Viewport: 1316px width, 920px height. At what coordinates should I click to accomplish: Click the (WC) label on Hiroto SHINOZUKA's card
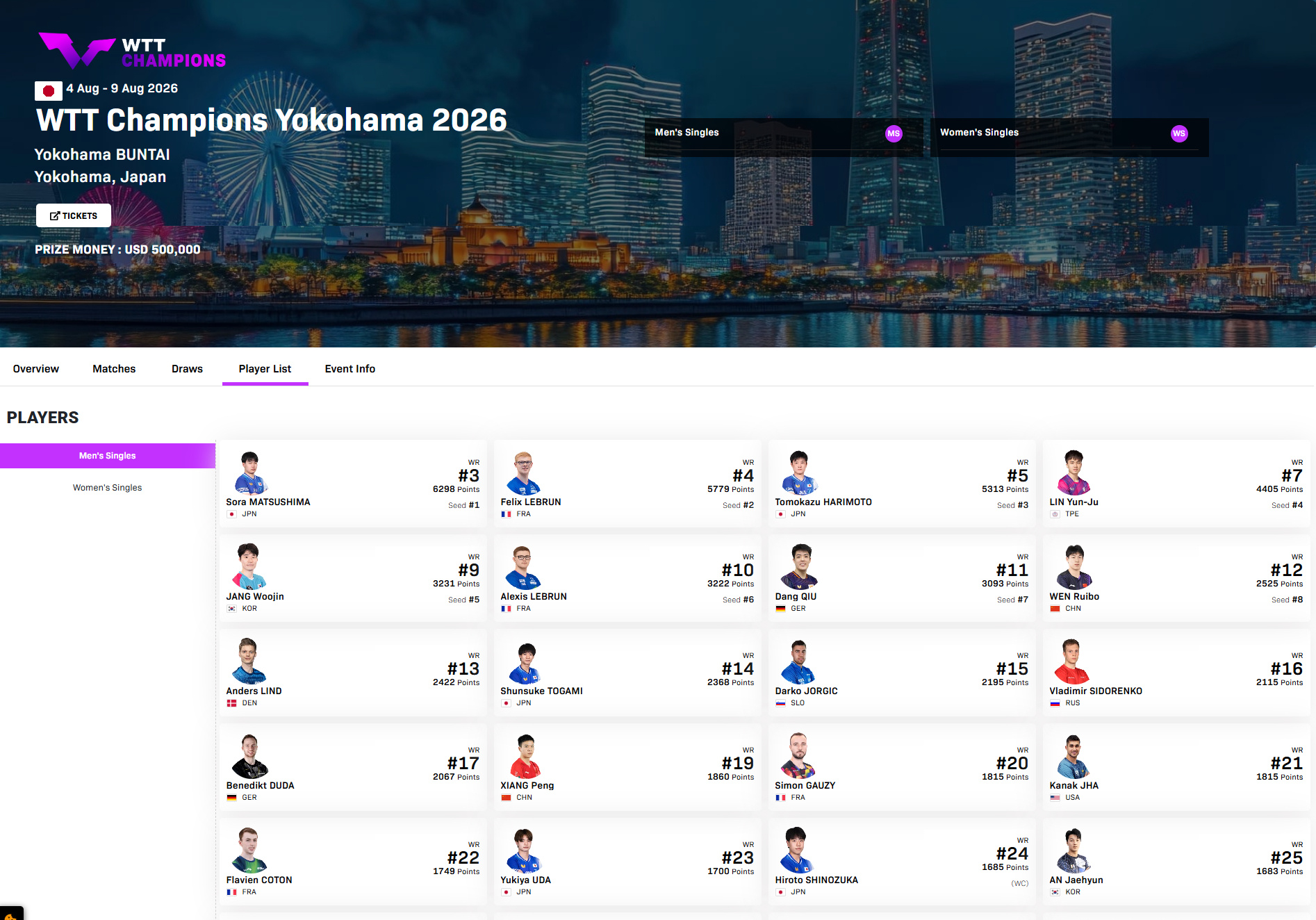click(x=1019, y=883)
